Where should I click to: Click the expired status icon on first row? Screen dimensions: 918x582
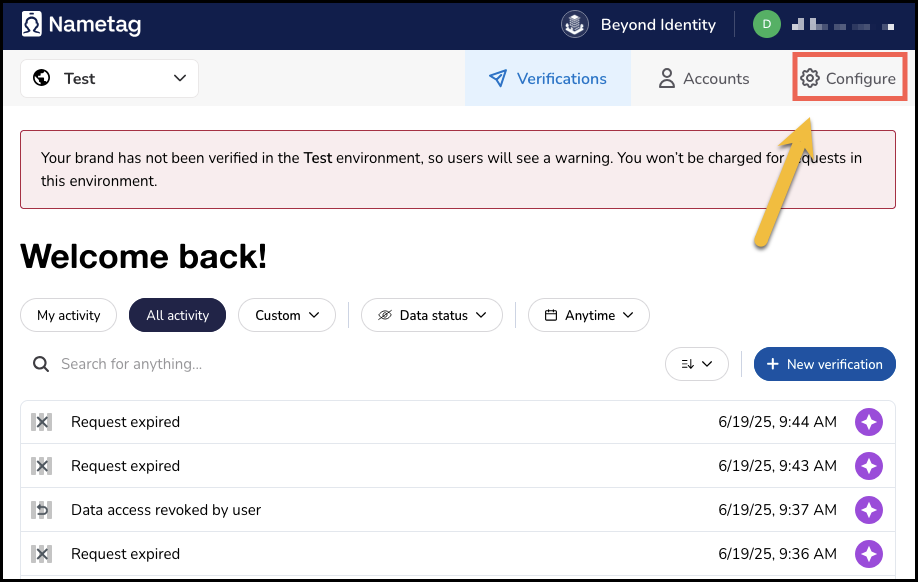41,422
